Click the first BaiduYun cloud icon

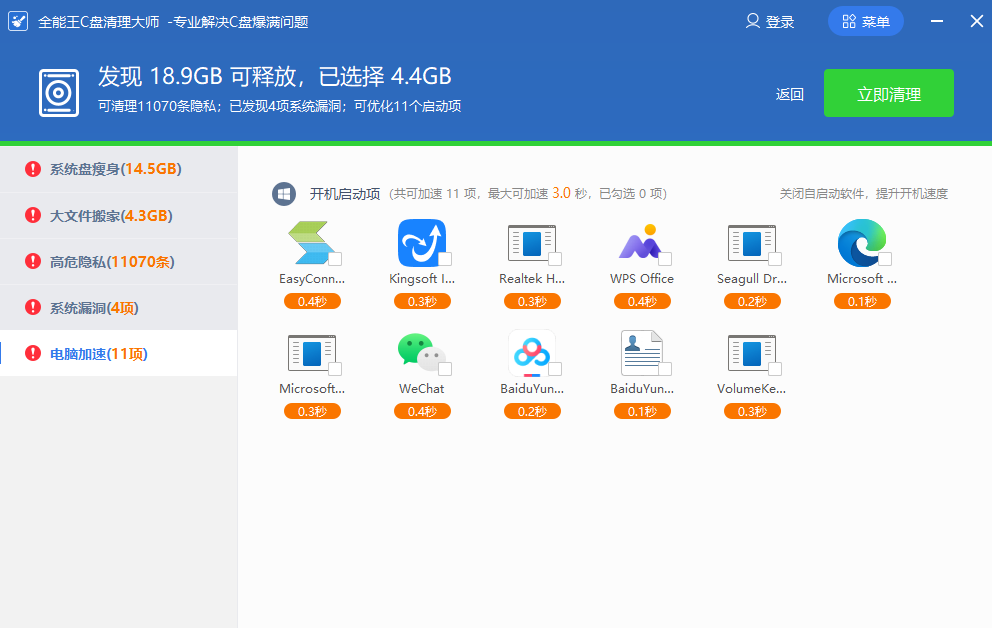coord(530,352)
